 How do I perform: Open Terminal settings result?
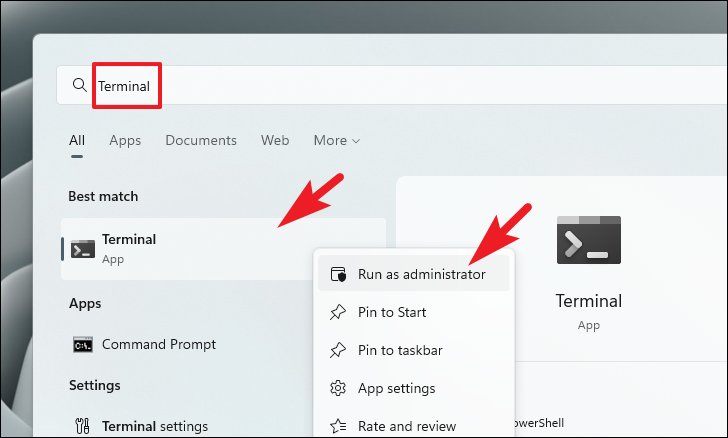(155, 426)
